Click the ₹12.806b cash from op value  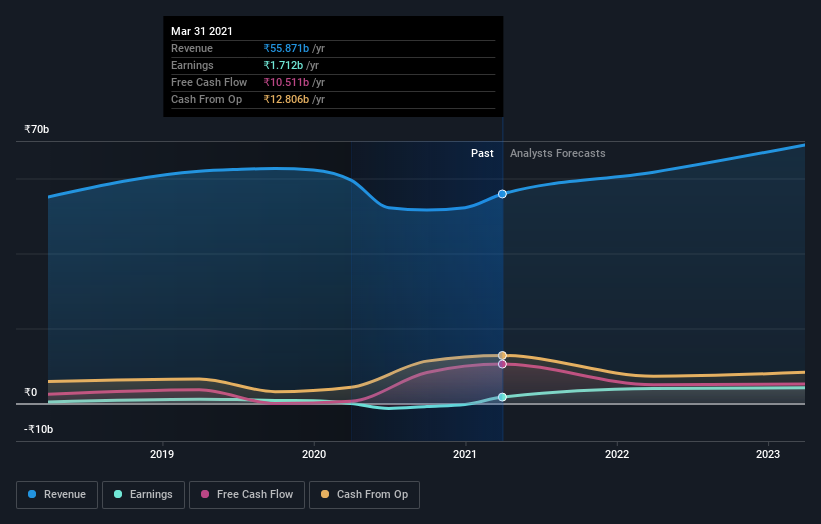click(286, 99)
